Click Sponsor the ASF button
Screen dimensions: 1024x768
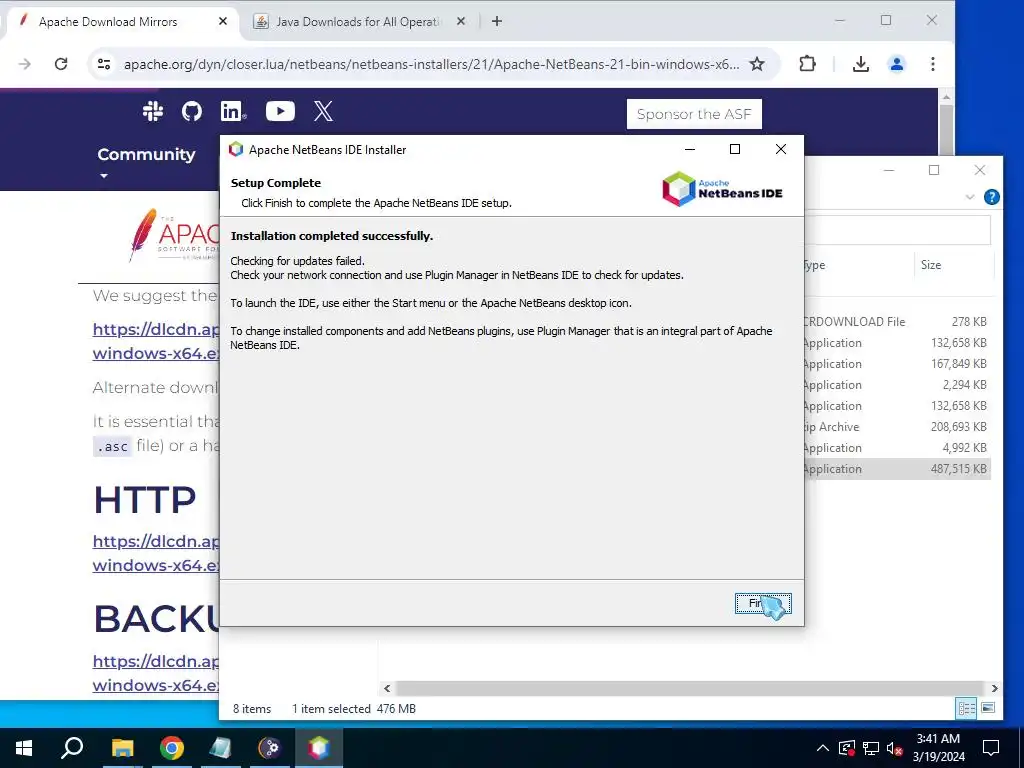[694, 114]
